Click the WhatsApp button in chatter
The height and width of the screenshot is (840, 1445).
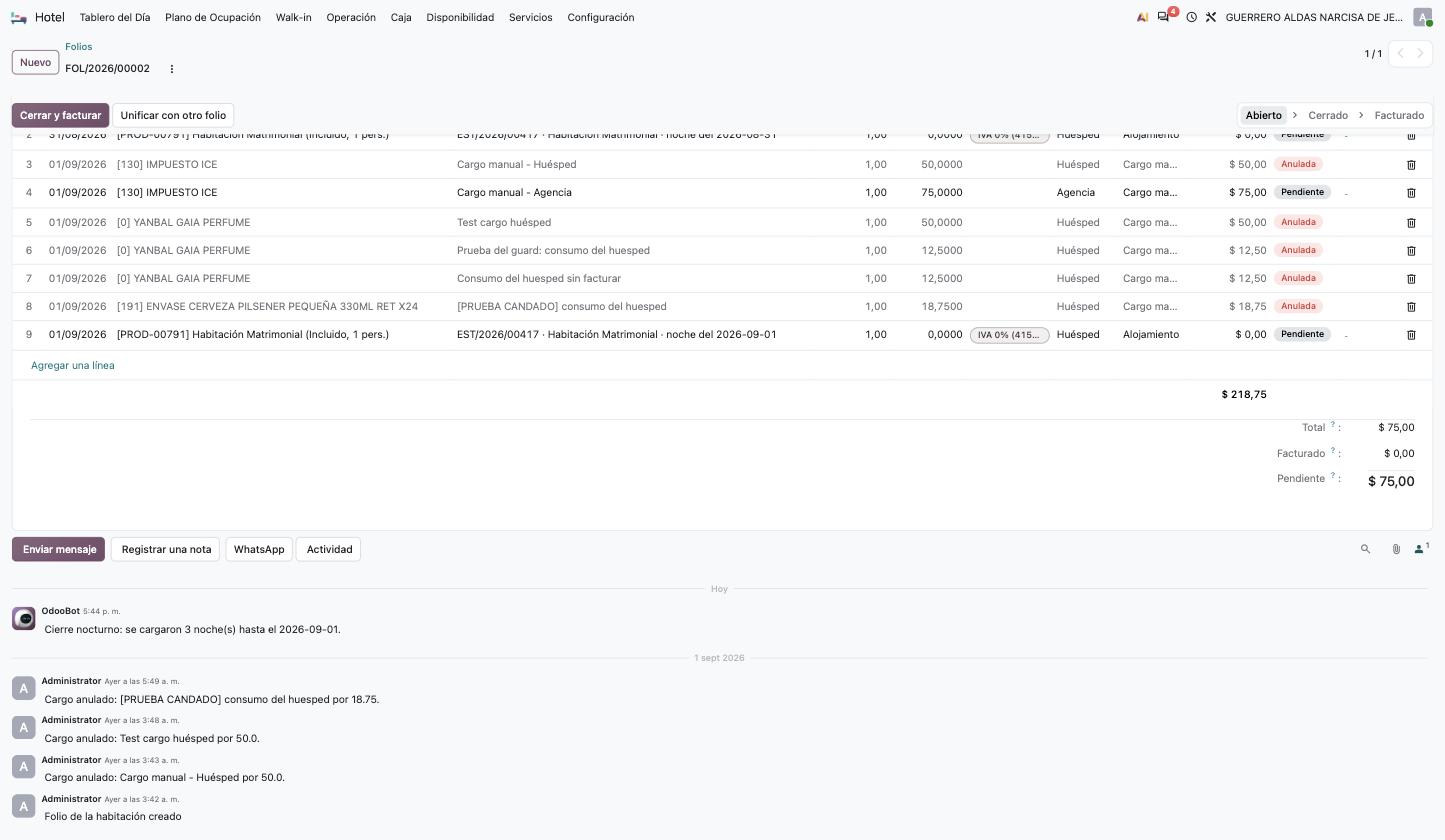(259, 549)
